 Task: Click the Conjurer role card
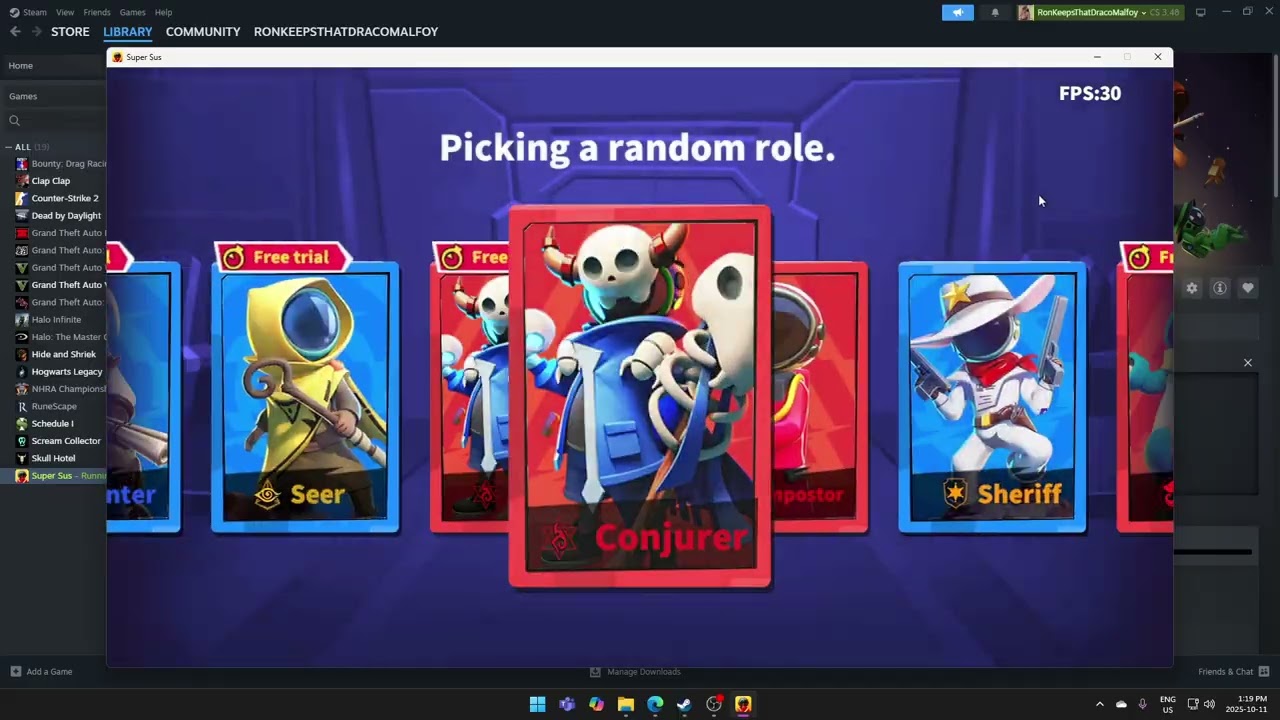[x=640, y=396]
